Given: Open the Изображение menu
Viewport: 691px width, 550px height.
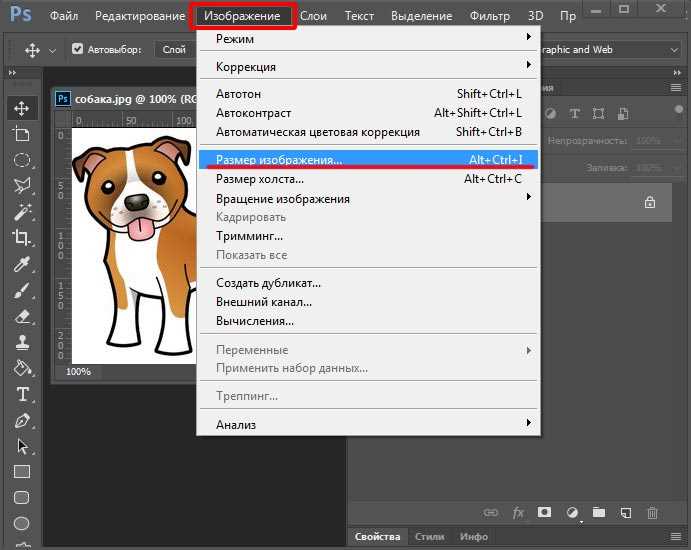Looking at the screenshot, I should click(x=242, y=16).
